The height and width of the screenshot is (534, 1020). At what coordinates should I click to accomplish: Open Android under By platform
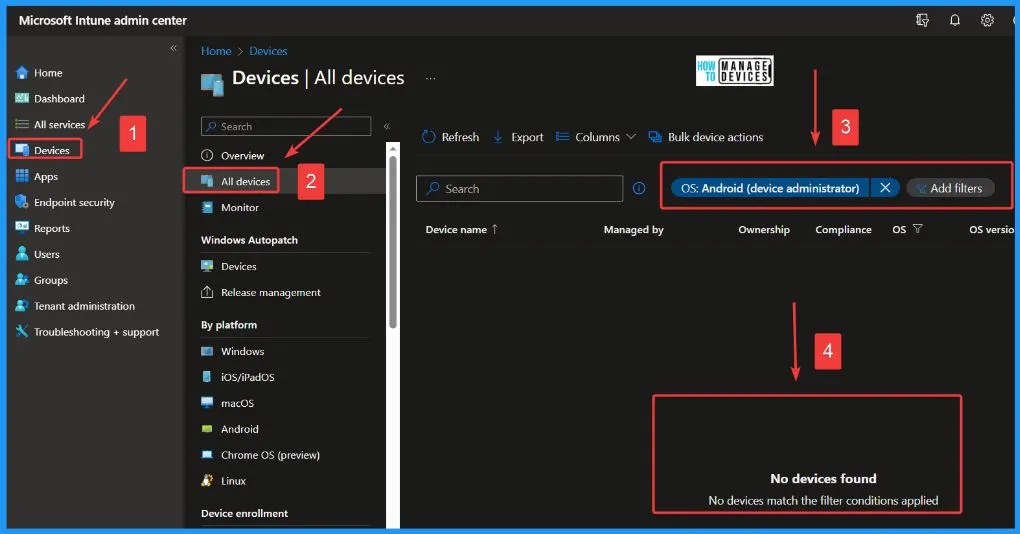pos(239,429)
